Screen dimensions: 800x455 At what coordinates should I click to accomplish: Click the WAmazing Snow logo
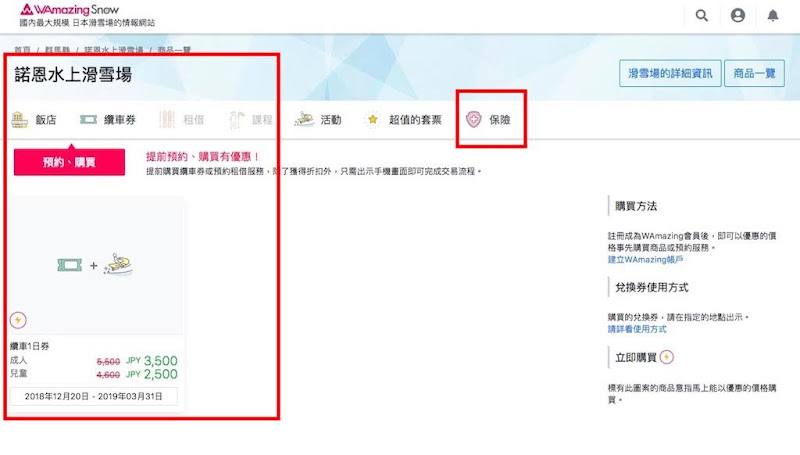69,10
